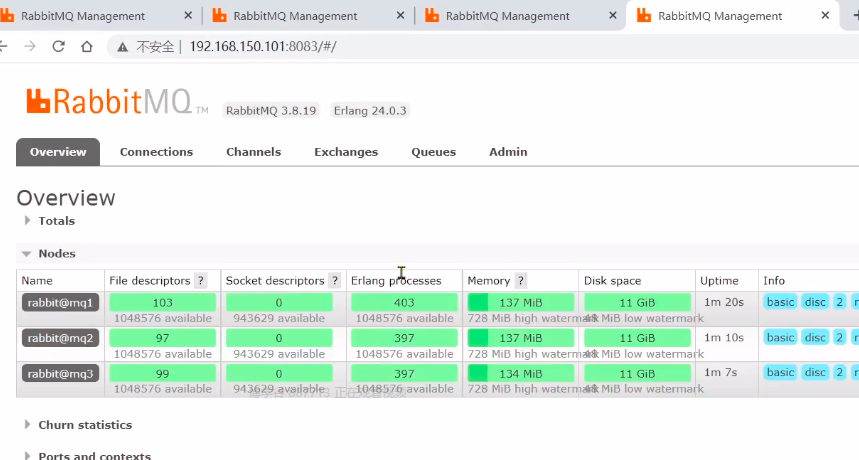This screenshot has width=859, height=460.
Task: Click the RabbitMQ logo
Action: (x=117, y=101)
